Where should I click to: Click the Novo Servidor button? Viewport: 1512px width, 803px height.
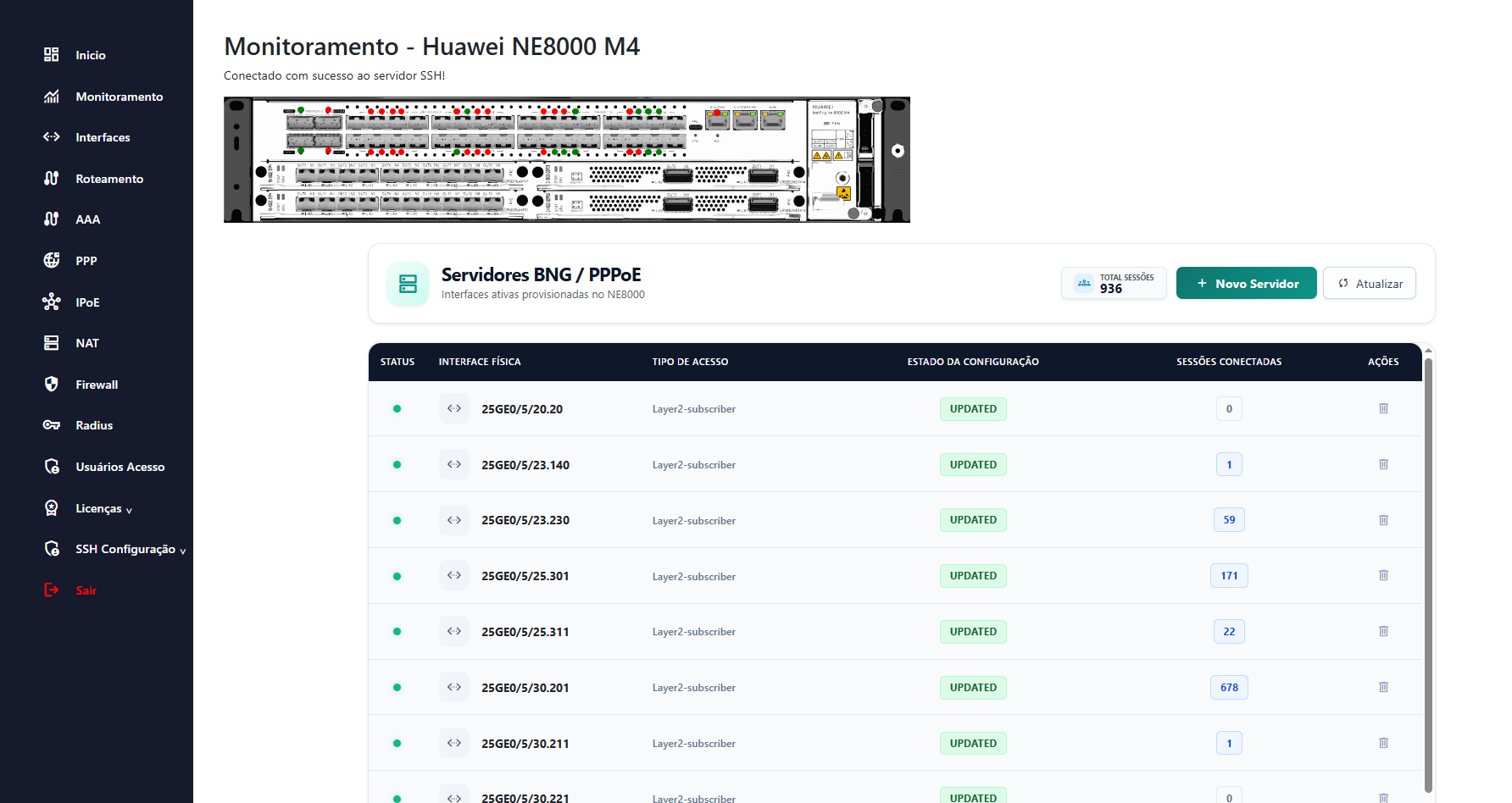point(1247,283)
